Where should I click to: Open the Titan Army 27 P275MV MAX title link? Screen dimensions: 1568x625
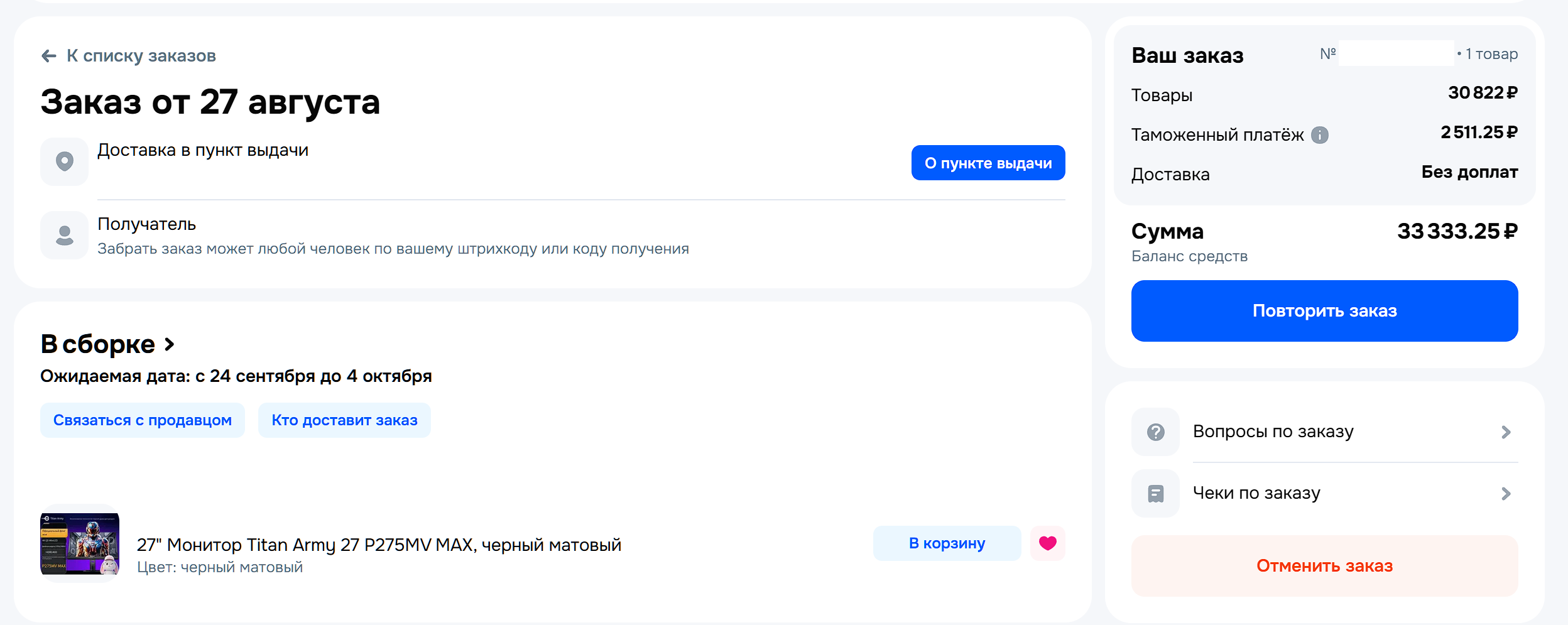(x=379, y=545)
